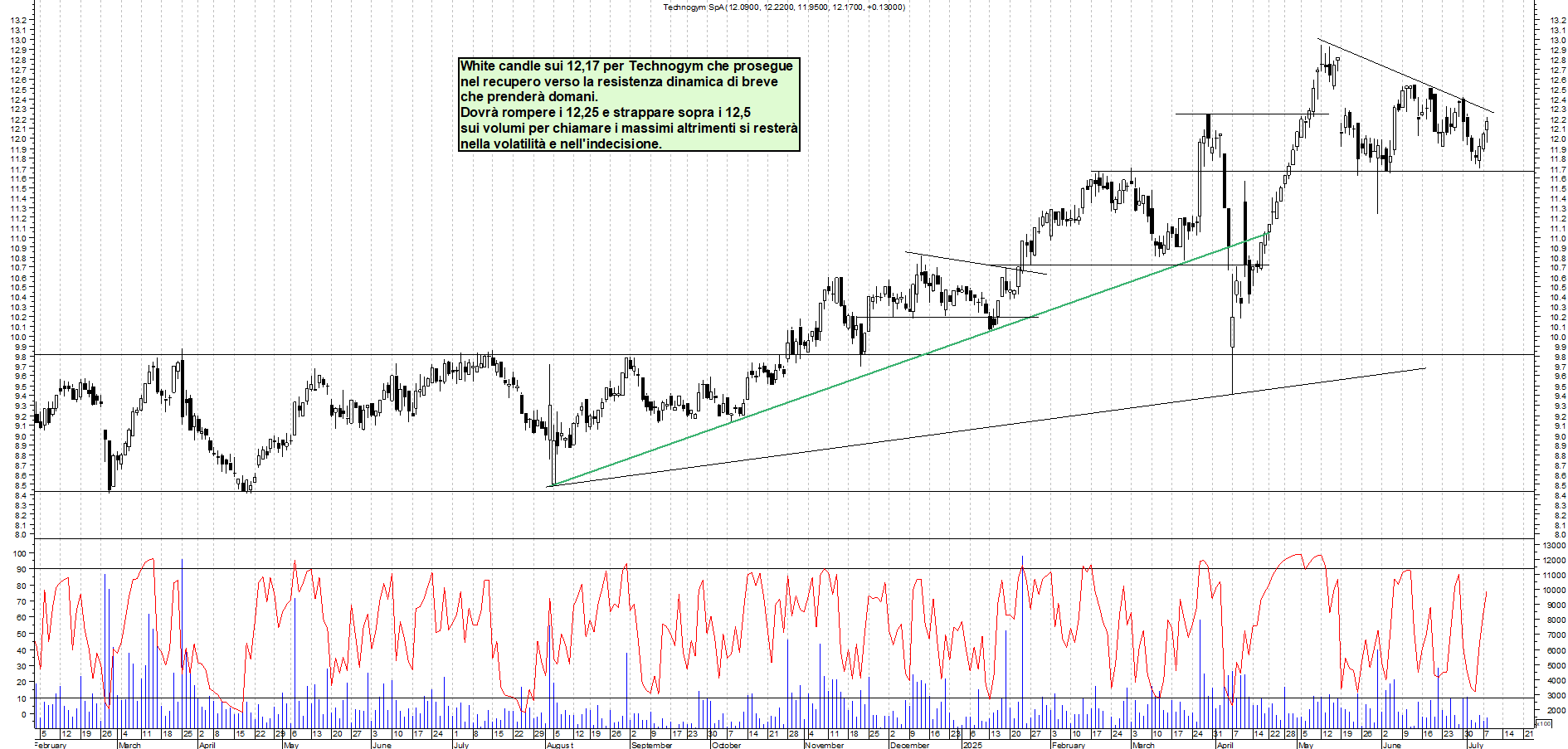Click the 'August' month label on time axis
The width and height of the screenshot is (1568, 749).
[560, 745]
